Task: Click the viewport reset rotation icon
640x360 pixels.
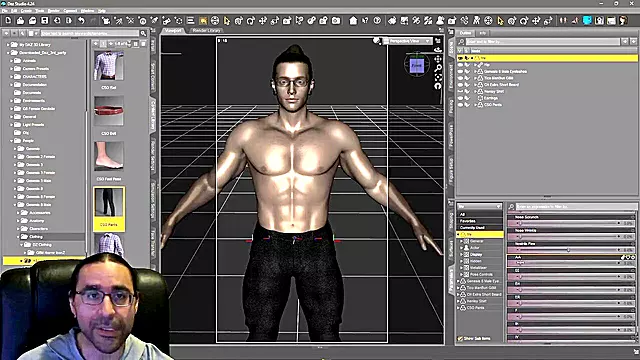Action: (x=438, y=86)
